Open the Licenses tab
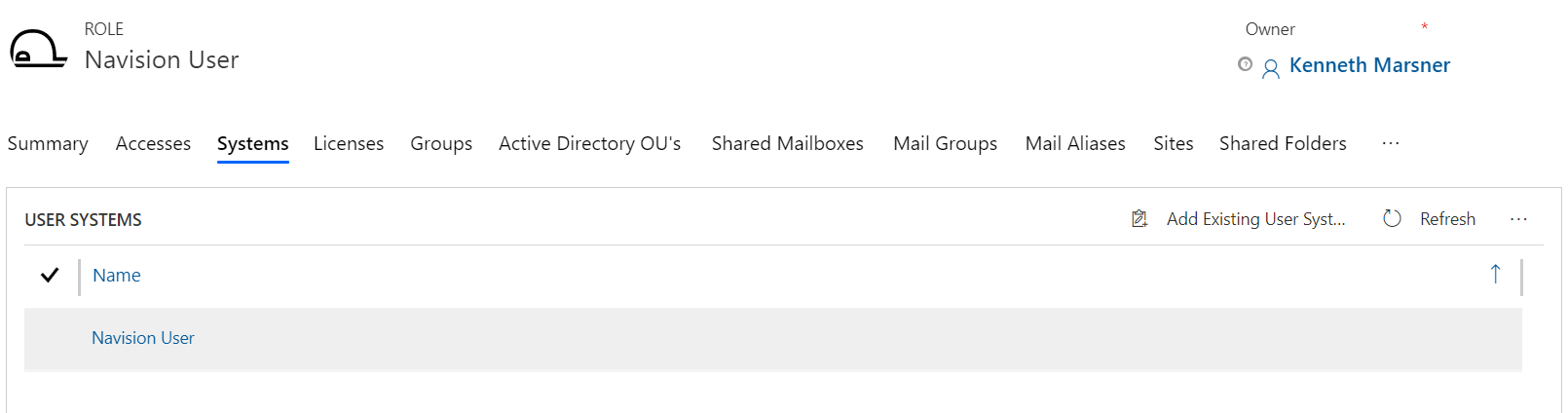This screenshot has width=1568, height=413. (349, 143)
